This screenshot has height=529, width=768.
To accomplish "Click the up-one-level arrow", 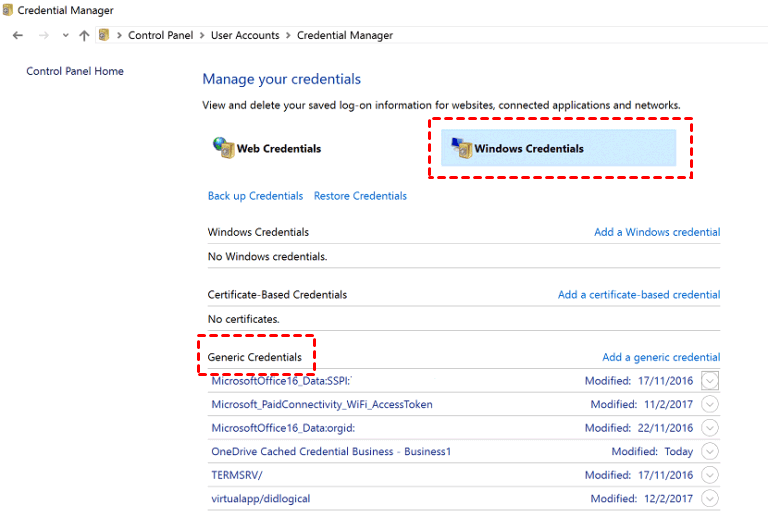I will tap(84, 35).
